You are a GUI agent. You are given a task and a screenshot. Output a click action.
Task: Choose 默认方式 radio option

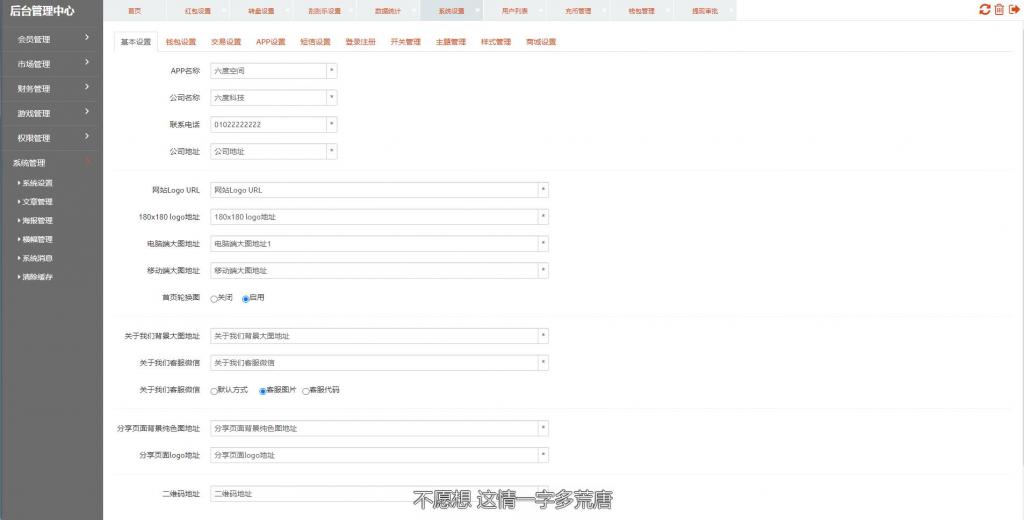click(214, 390)
